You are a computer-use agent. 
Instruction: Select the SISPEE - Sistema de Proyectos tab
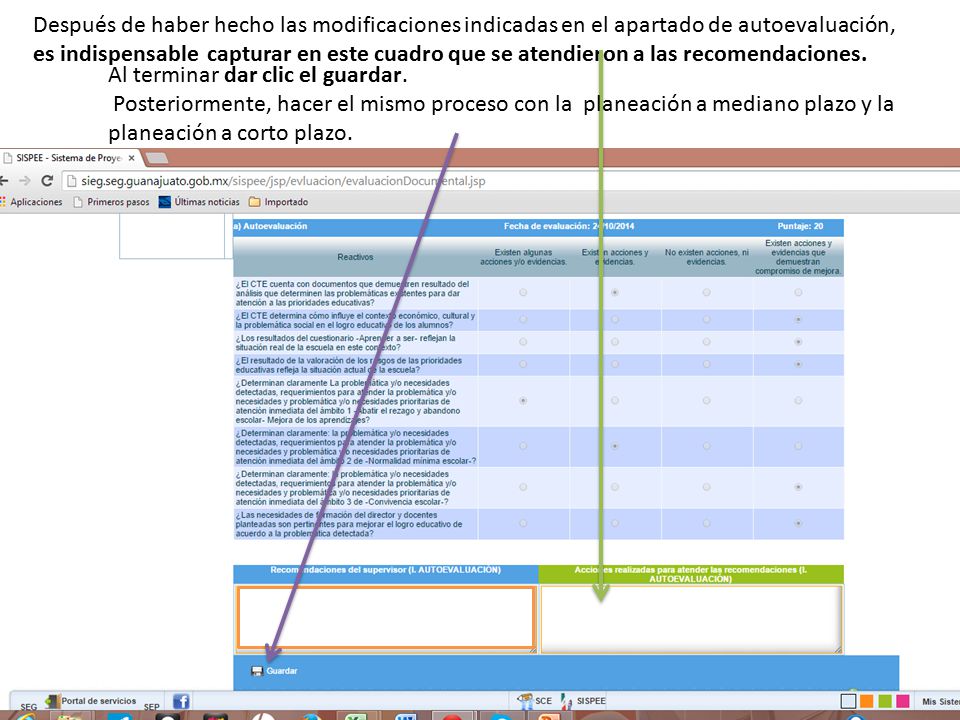click(x=69, y=158)
